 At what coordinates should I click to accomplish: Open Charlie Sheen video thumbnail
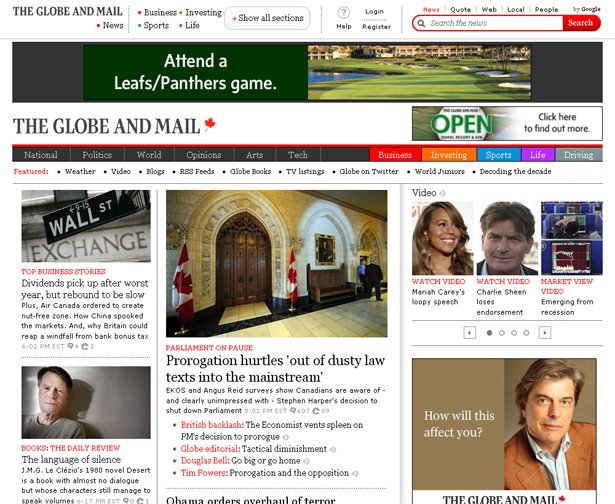click(507, 238)
